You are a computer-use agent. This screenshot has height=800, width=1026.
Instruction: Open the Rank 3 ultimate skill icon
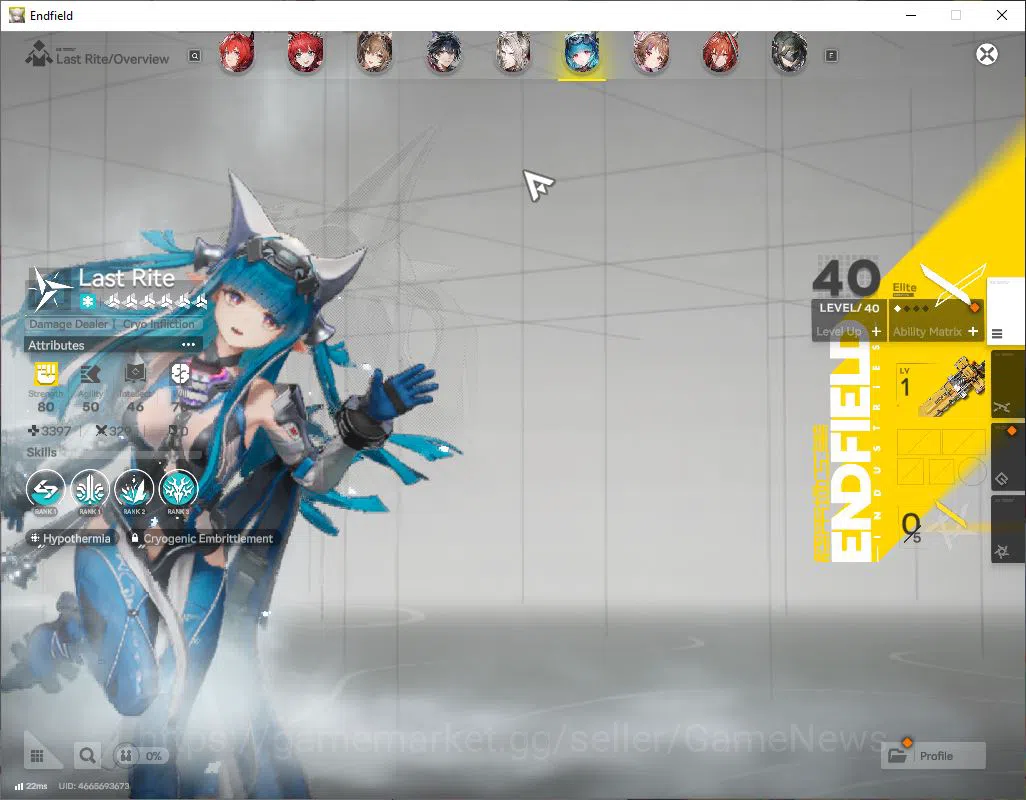[x=178, y=489]
